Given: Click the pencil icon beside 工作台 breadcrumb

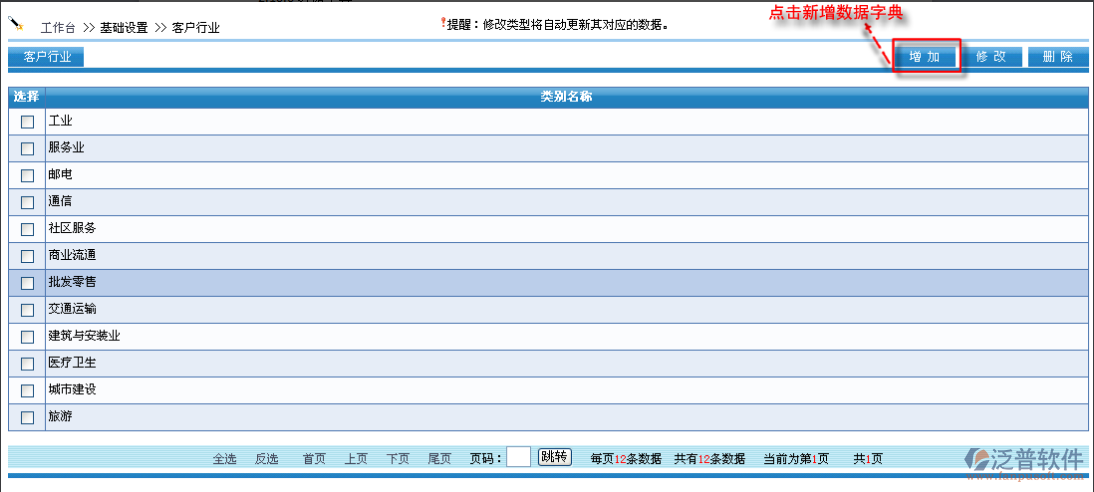Looking at the screenshot, I should 16,23.
